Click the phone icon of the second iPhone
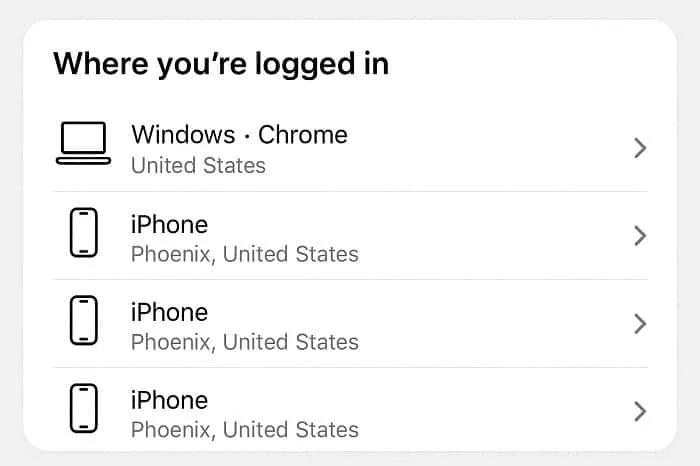The height and width of the screenshot is (466, 700). [x=83, y=320]
